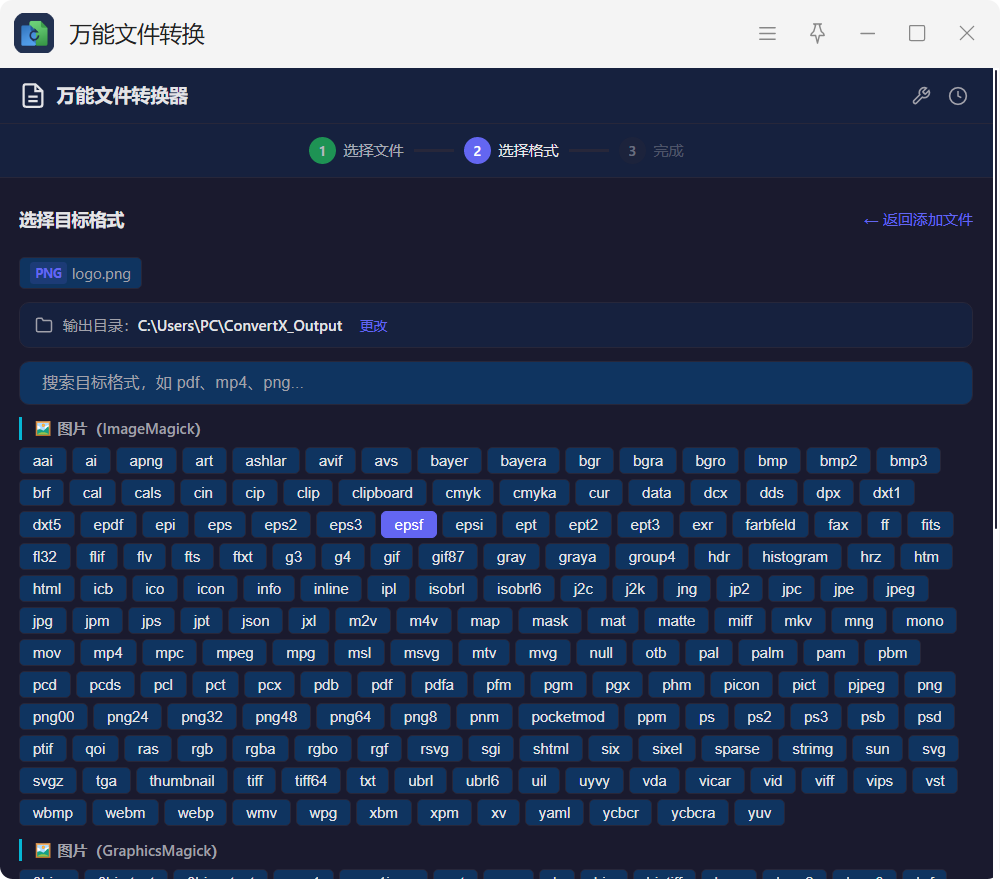
Task: Choose the svgz format
Action: 48,781
